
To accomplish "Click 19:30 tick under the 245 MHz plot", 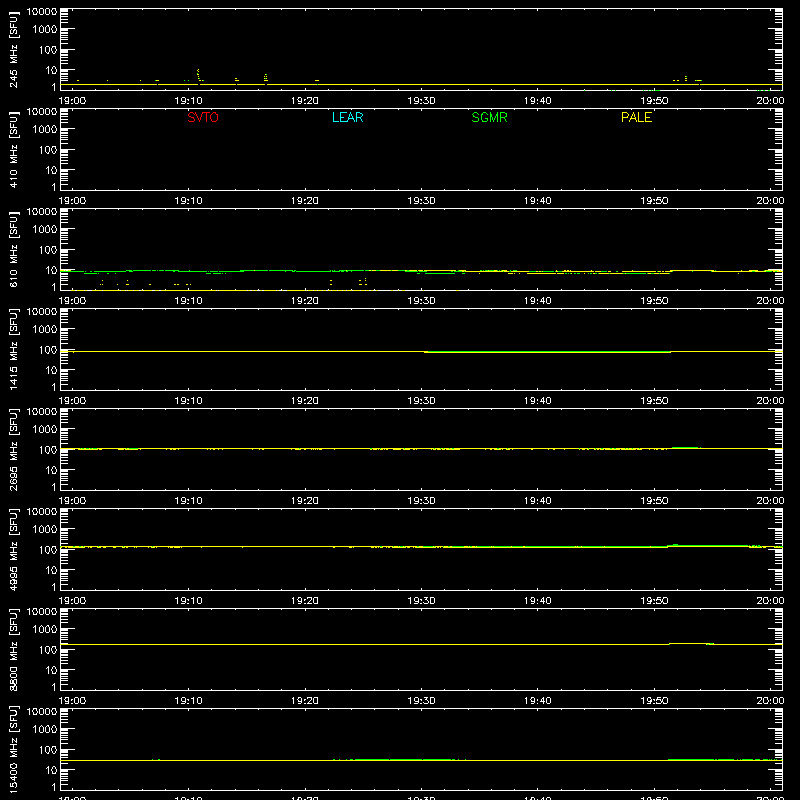I will pyautogui.click(x=421, y=101).
